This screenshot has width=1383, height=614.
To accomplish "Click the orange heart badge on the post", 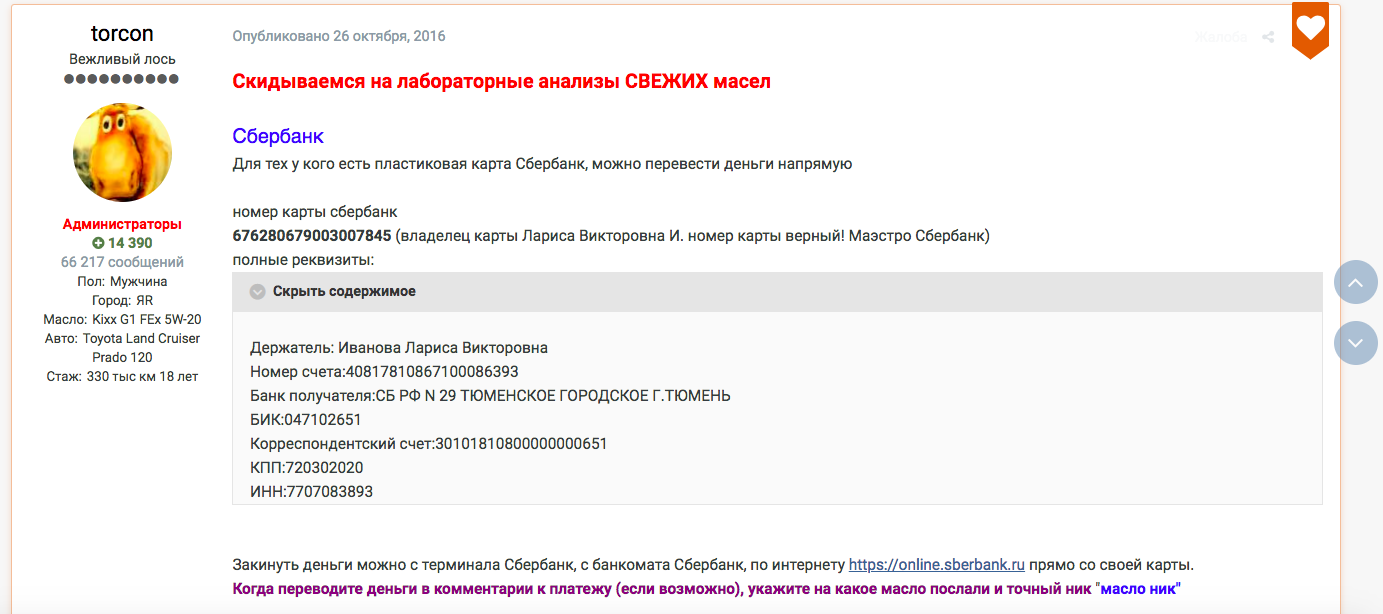I will coord(1310,29).
